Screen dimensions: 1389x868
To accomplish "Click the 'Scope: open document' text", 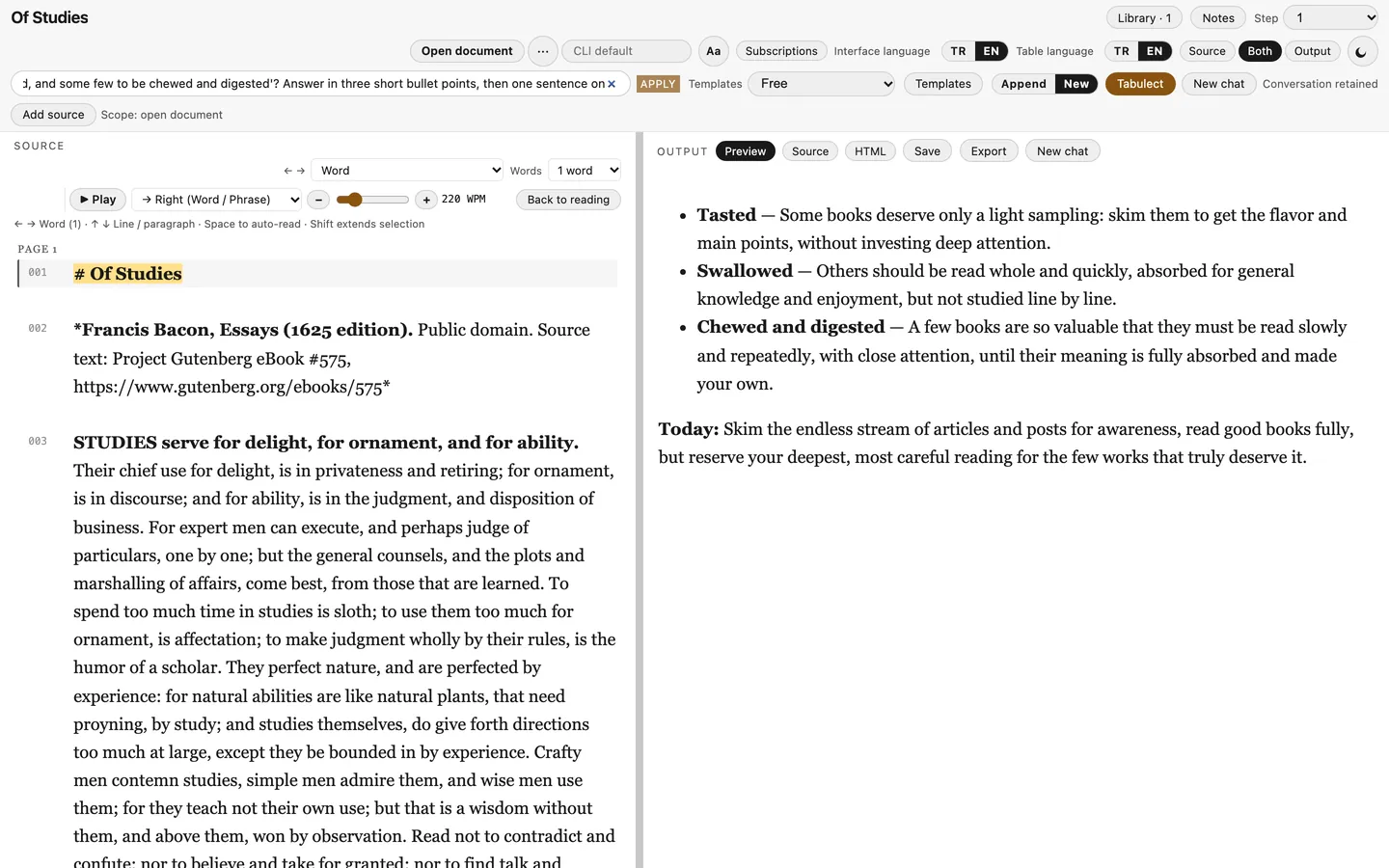I will [162, 115].
